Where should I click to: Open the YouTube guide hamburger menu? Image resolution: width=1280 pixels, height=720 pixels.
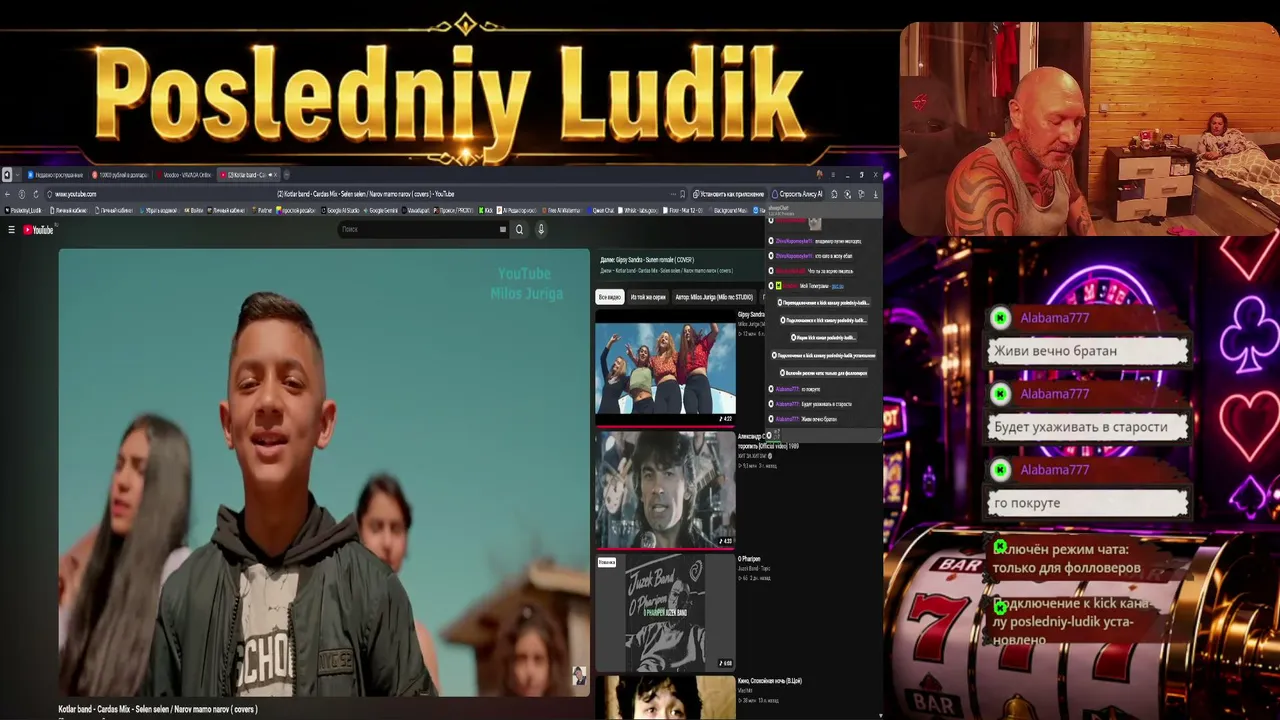tap(11, 230)
